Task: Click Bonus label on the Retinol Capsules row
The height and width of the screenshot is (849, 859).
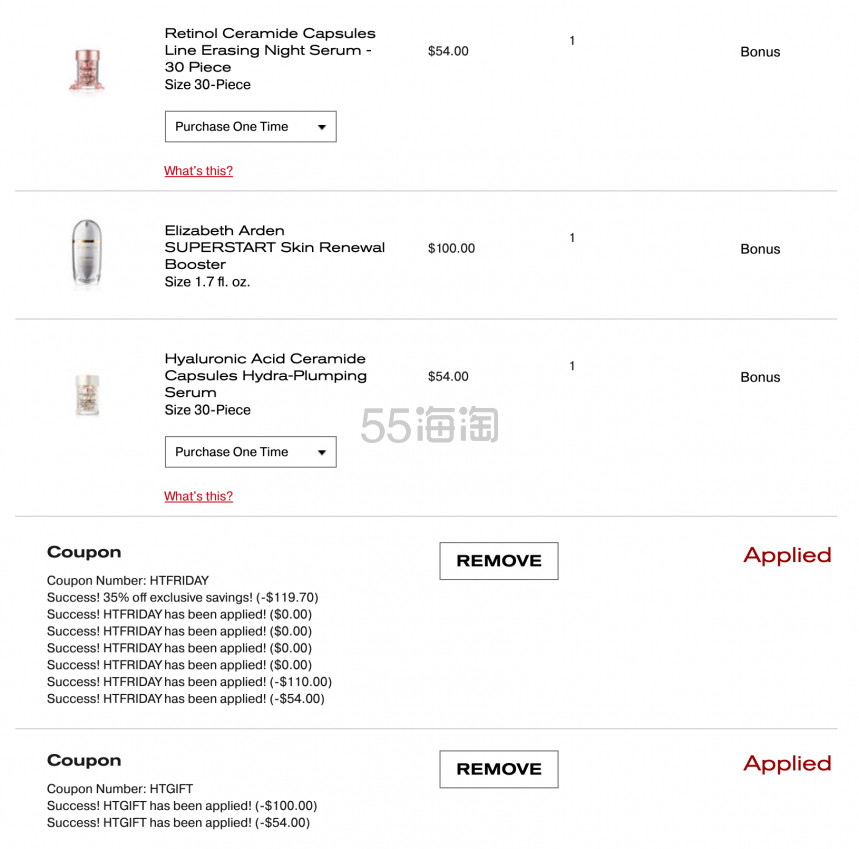Action: coord(760,51)
